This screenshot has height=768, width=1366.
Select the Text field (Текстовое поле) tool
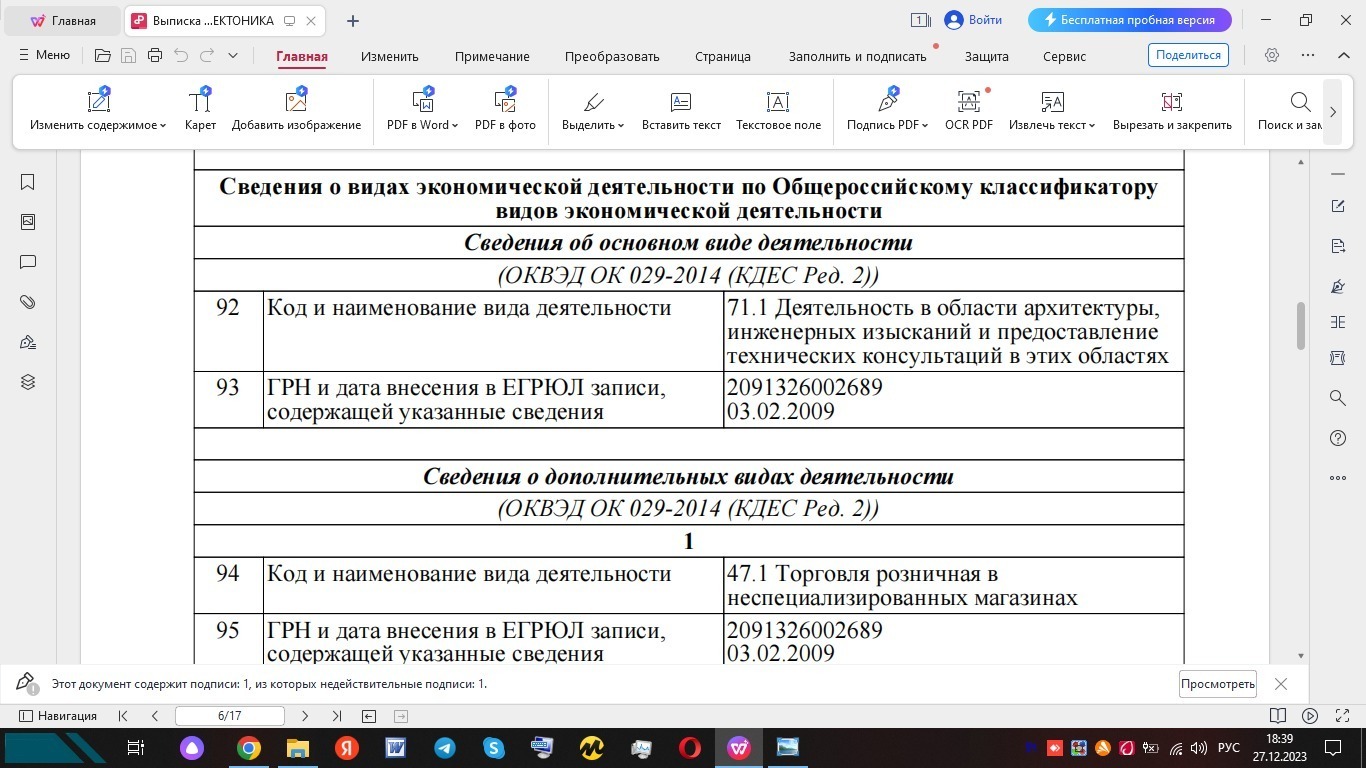[x=778, y=110]
